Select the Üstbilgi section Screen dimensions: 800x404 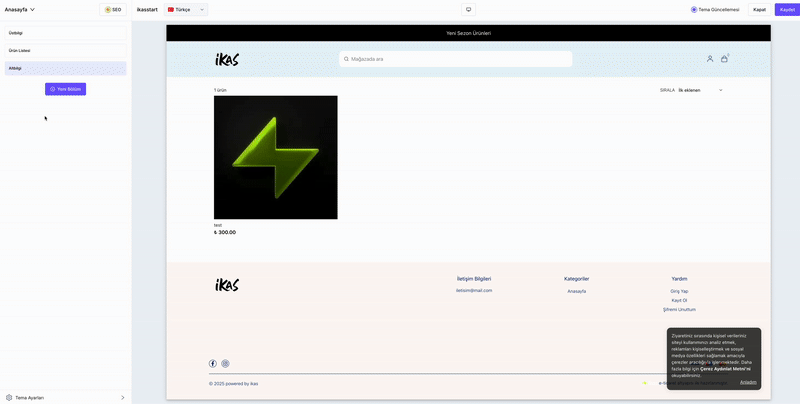tap(65, 32)
